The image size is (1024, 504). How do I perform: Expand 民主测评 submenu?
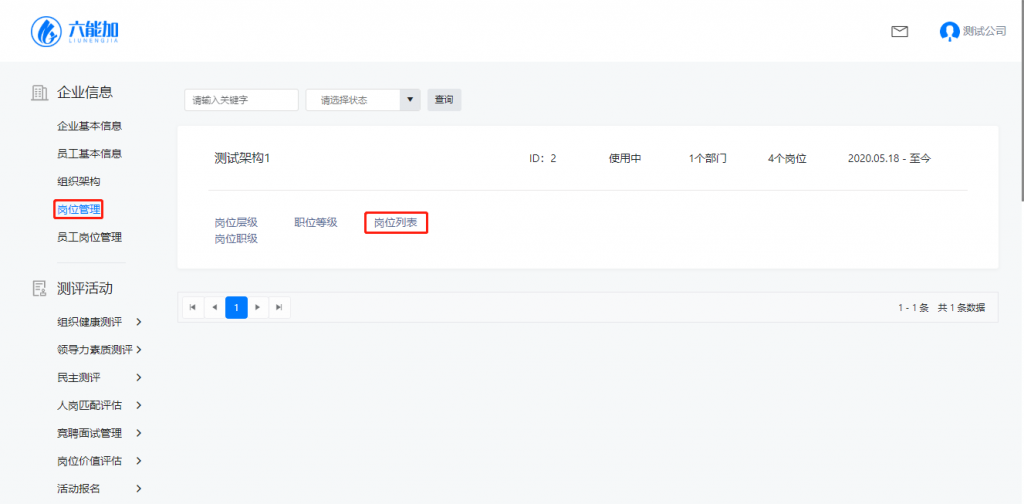pyautogui.click(x=138, y=377)
